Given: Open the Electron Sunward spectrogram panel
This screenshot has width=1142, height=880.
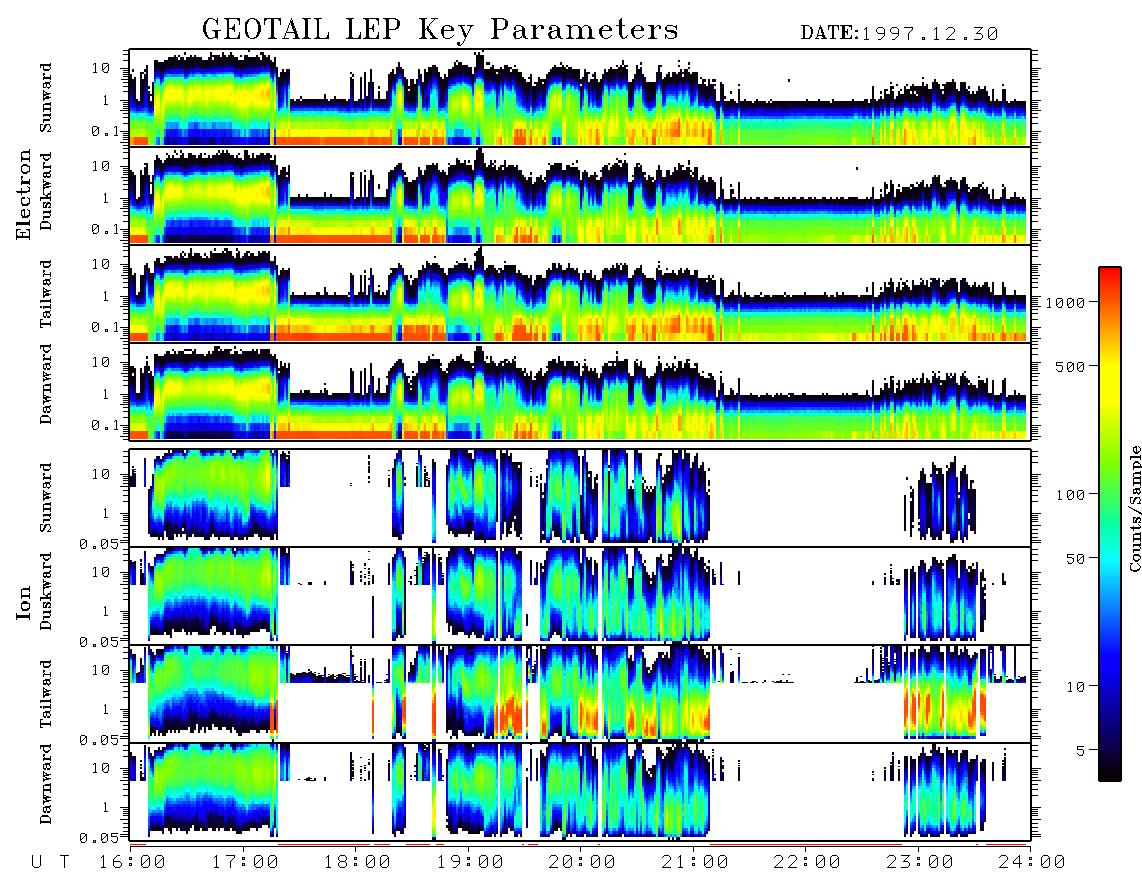Looking at the screenshot, I should tap(580, 98).
